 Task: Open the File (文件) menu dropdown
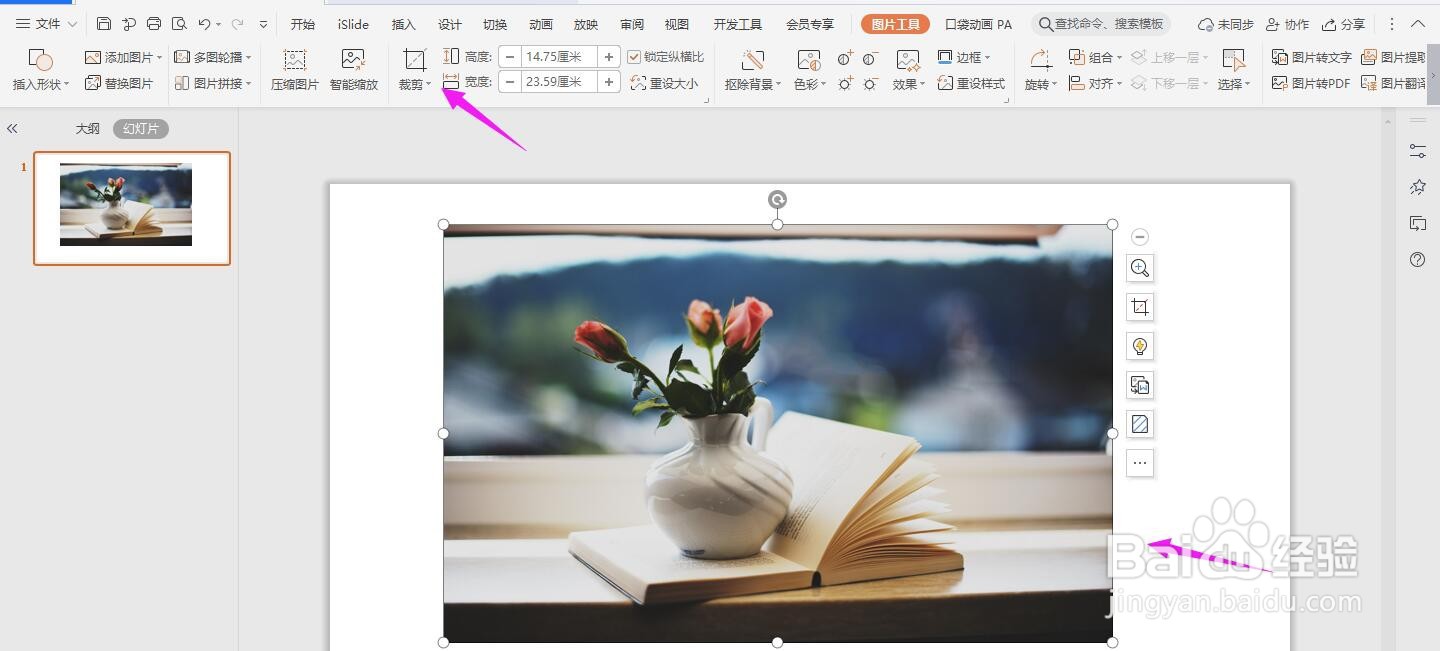pyautogui.click(x=46, y=24)
